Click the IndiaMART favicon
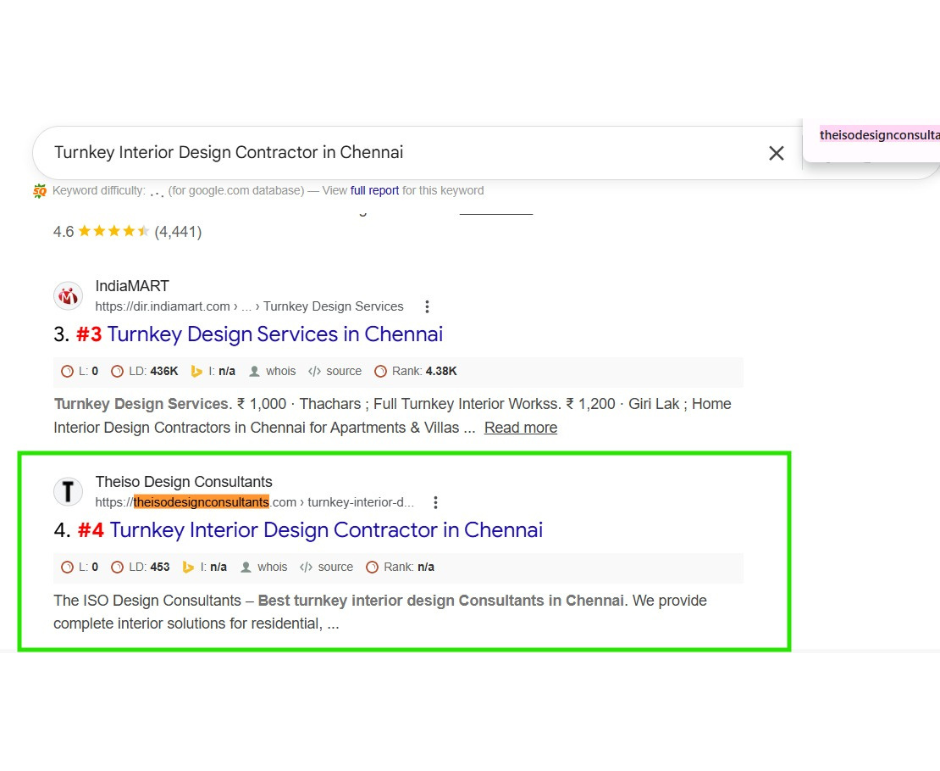Image resolution: width=940 pixels, height=771 pixels. pyautogui.click(x=68, y=296)
